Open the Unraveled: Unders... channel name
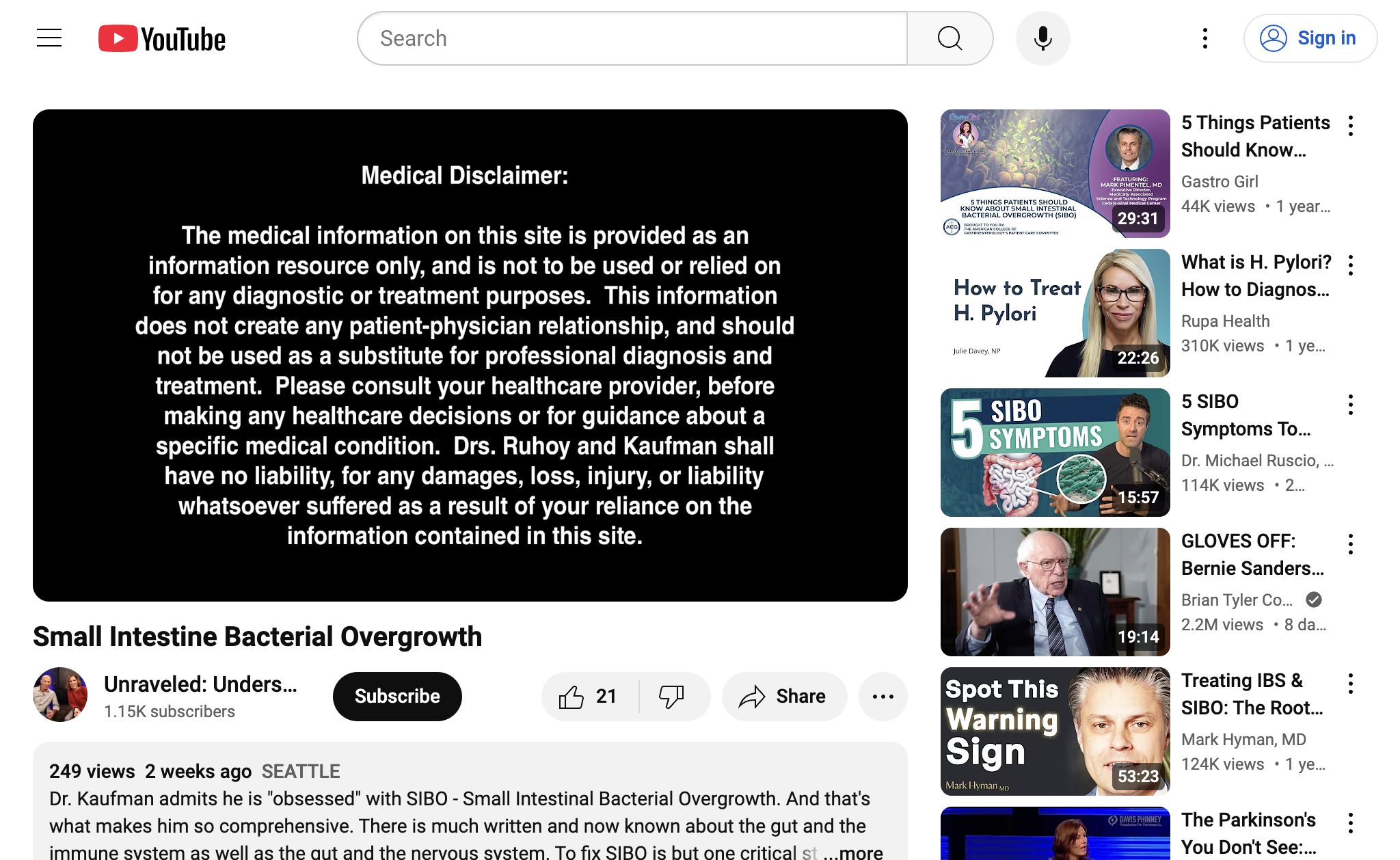The height and width of the screenshot is (860, 1400). point(200,684)
